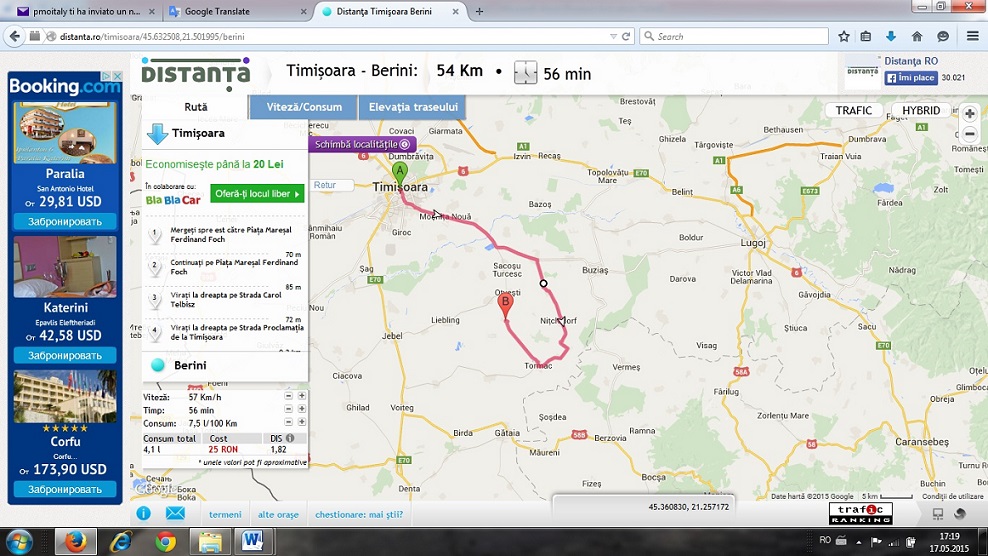988x556 pixels.
Task: Increase the Timp value with plus
Action: 302,409
